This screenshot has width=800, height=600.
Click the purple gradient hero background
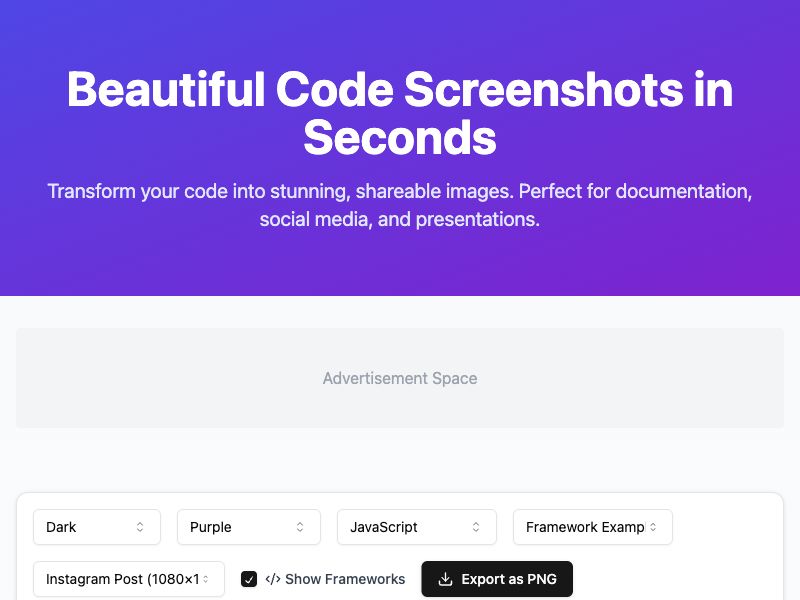coord(400,265)
